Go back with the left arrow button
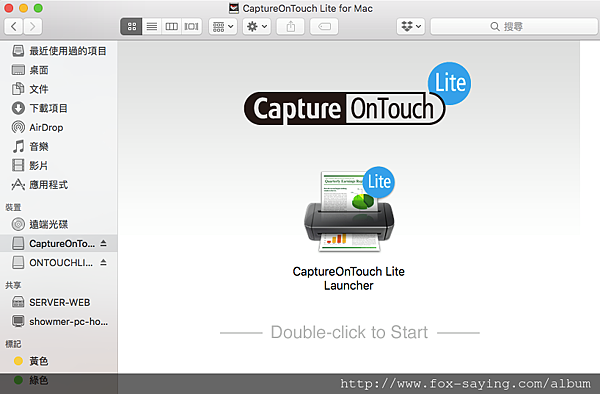 pyautogui.click(x=13, y=26)
